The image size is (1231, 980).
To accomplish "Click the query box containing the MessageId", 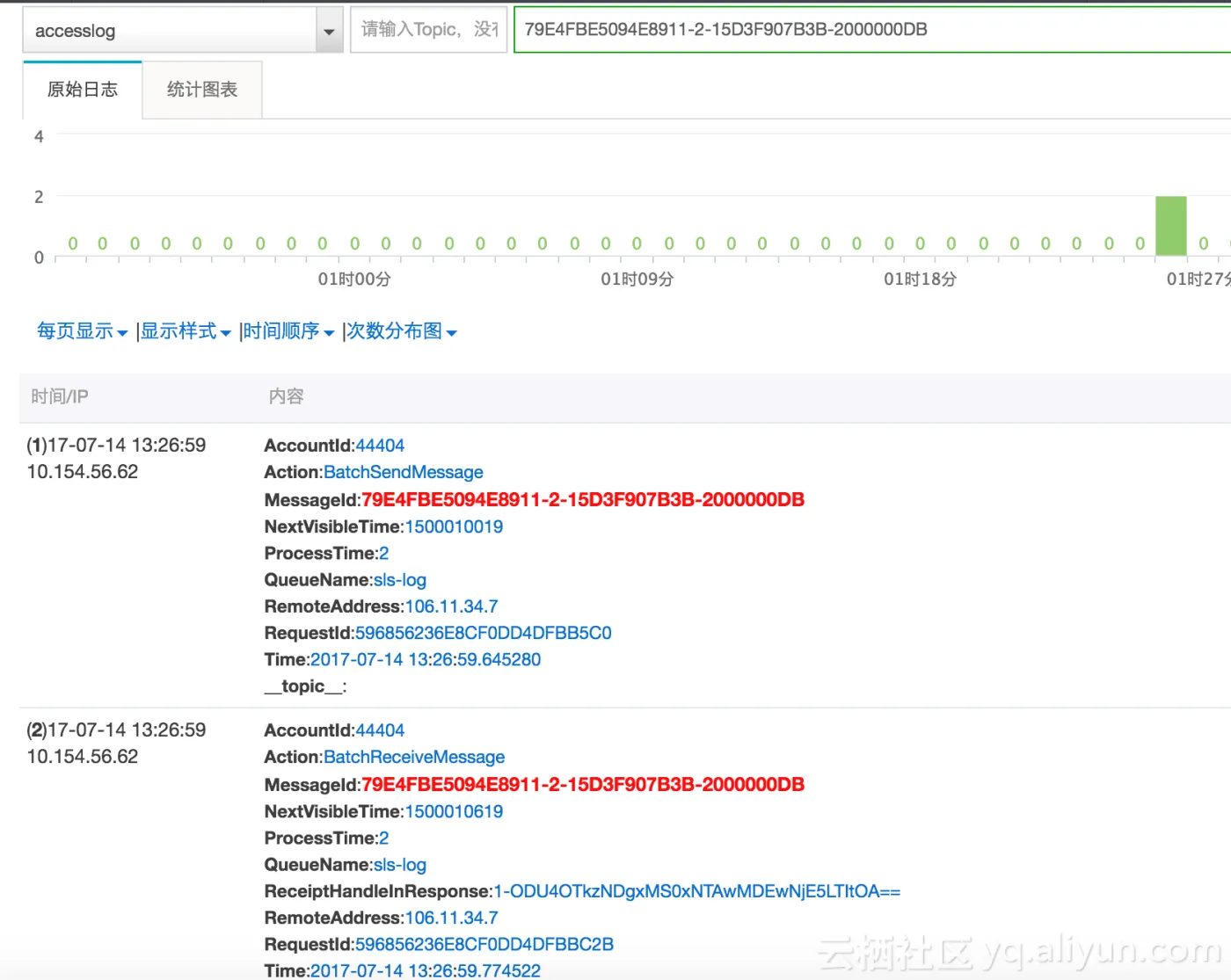I will pyautogui.click(x=872, y=30).
